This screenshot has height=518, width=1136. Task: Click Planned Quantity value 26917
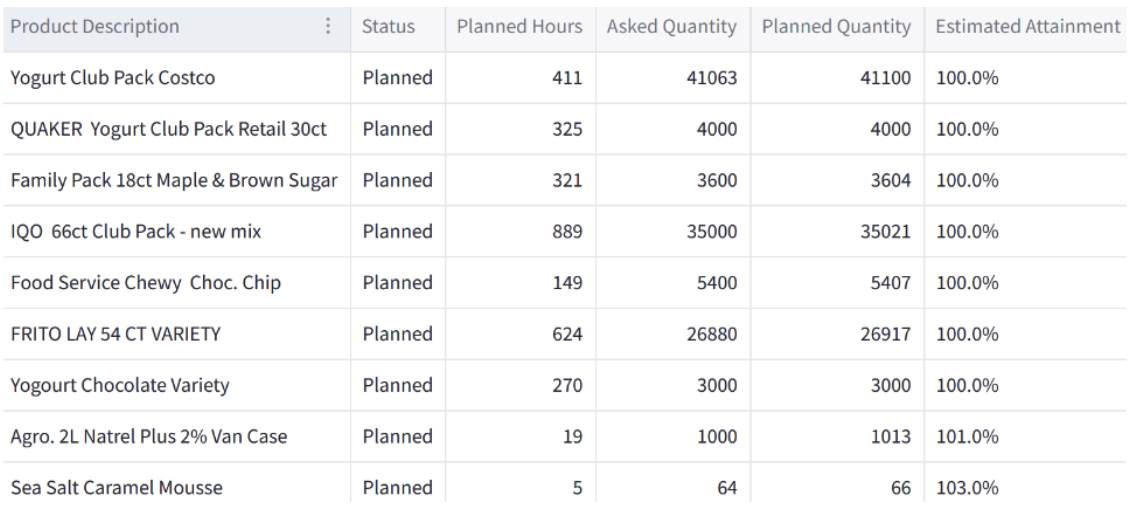coord(885,334)
